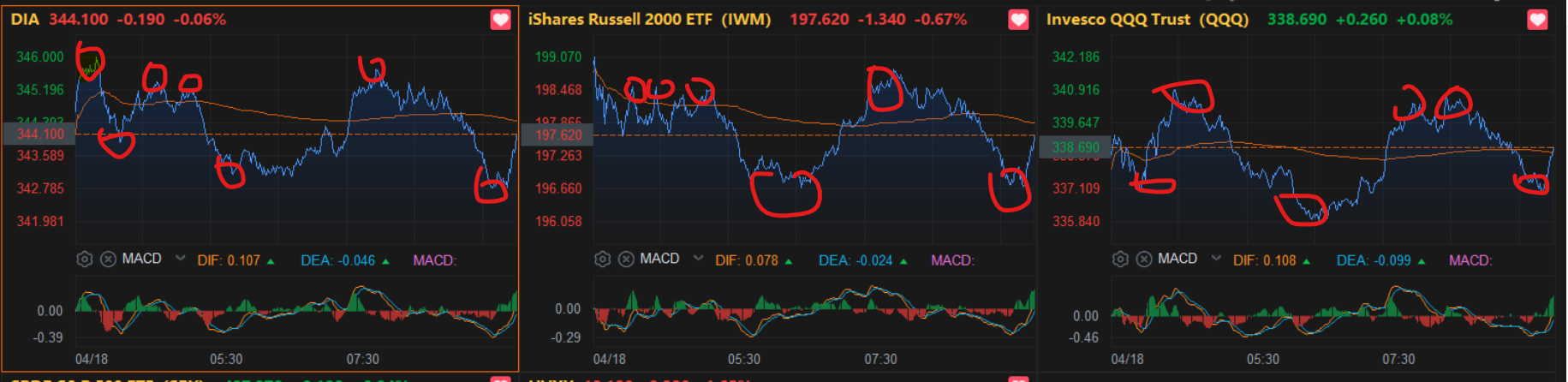Click DIA price change -0.190
The height and width of the screenshot is (382, 1568).
point(140,19)
